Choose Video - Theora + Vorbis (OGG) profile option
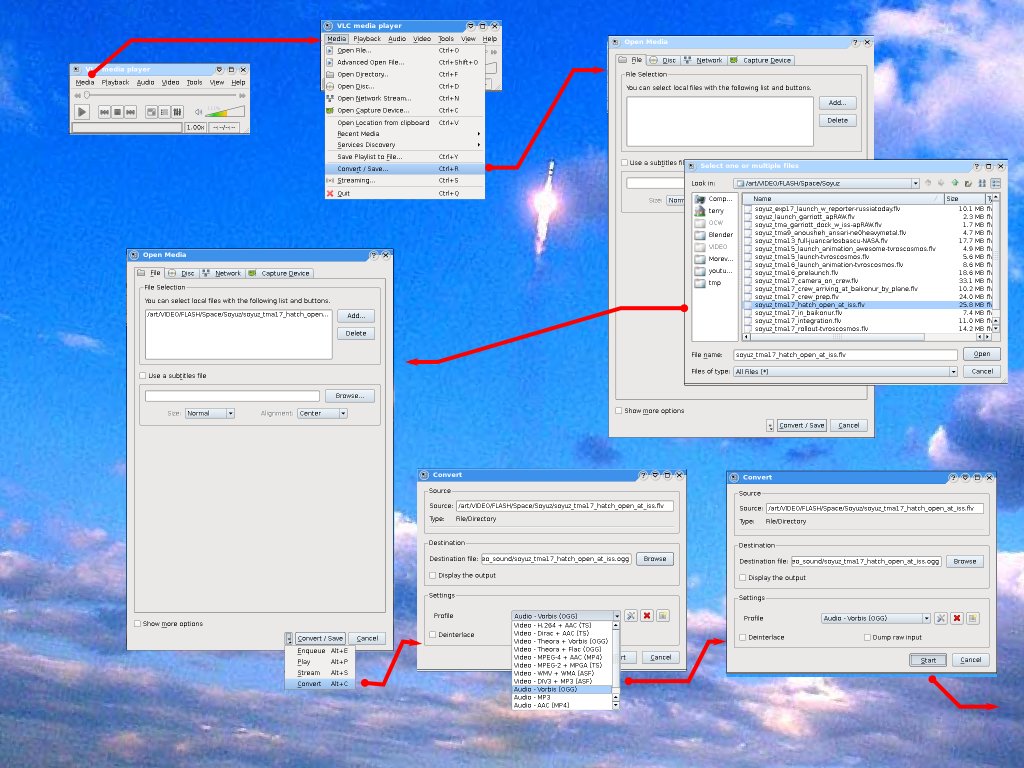 [562, 641]
